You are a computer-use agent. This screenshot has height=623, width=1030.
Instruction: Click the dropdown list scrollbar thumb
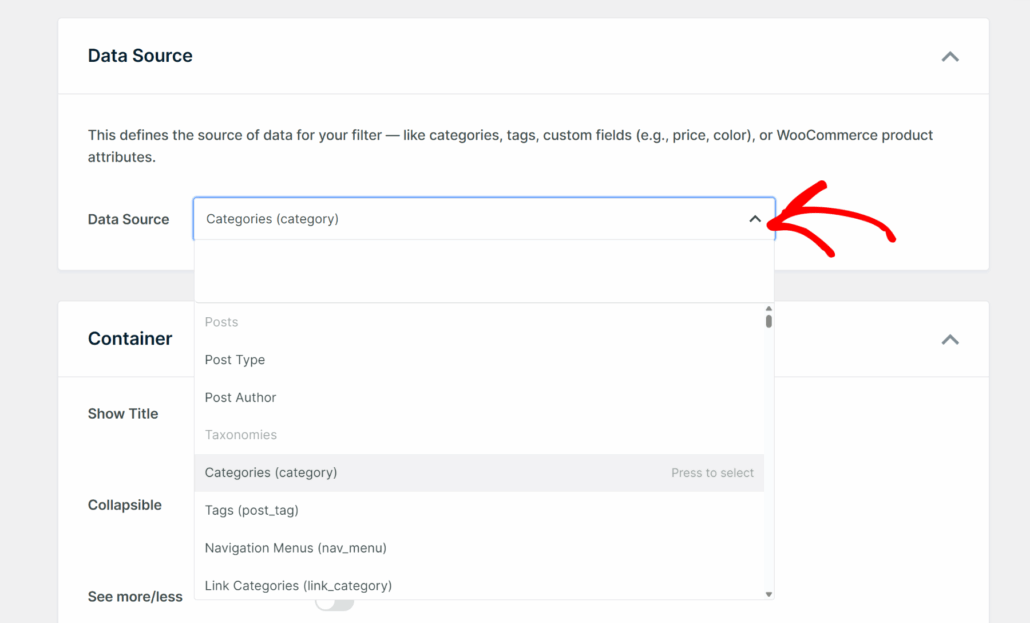[768, 318]
